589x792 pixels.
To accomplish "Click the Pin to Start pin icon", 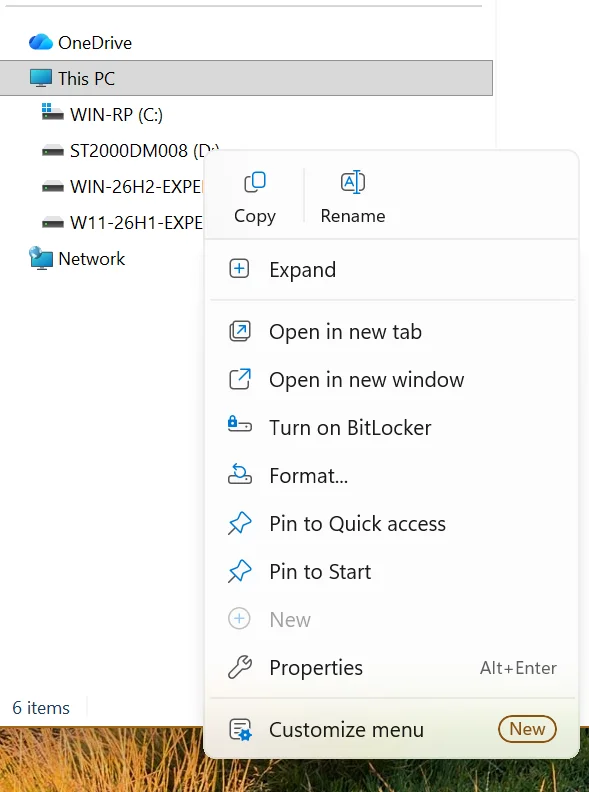I will coord(239,571).
